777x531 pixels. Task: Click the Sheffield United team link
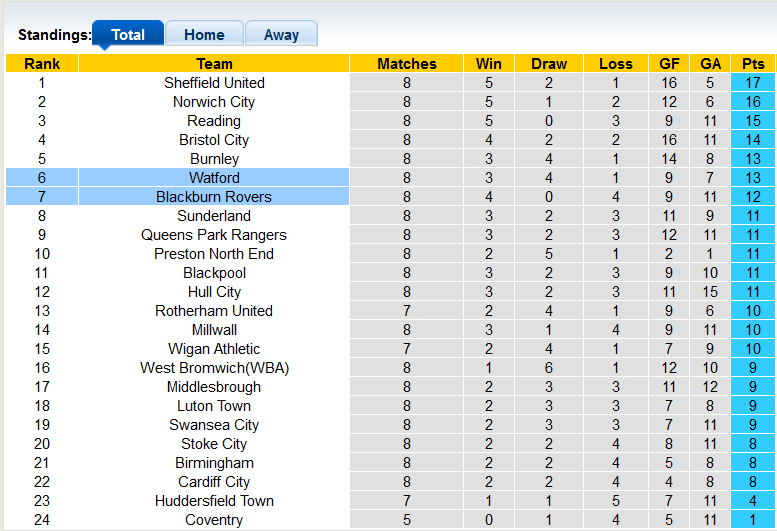[214, 83]
